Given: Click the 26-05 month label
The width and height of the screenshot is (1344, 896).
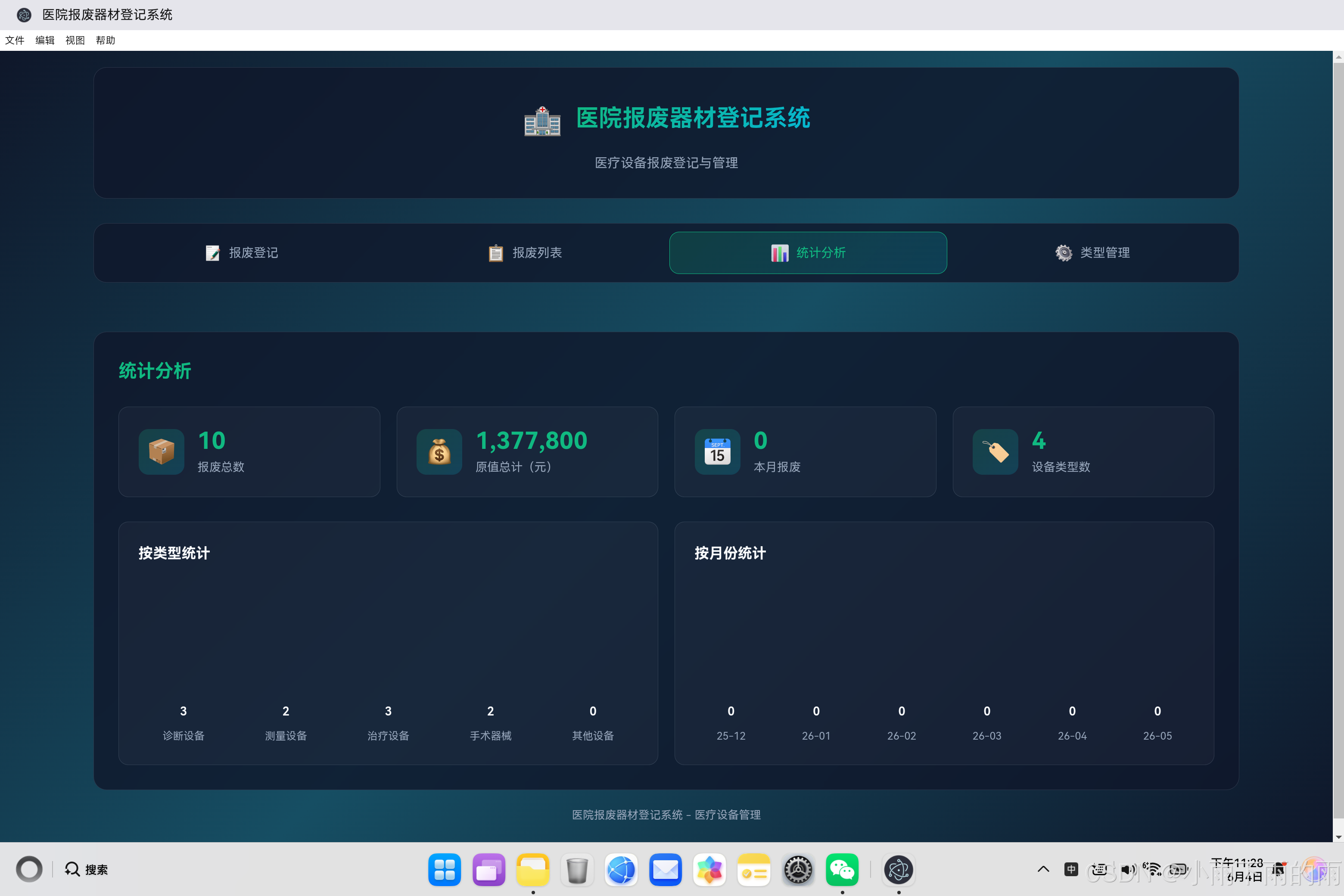Looking at the screenshot, I should point(1157,736).
